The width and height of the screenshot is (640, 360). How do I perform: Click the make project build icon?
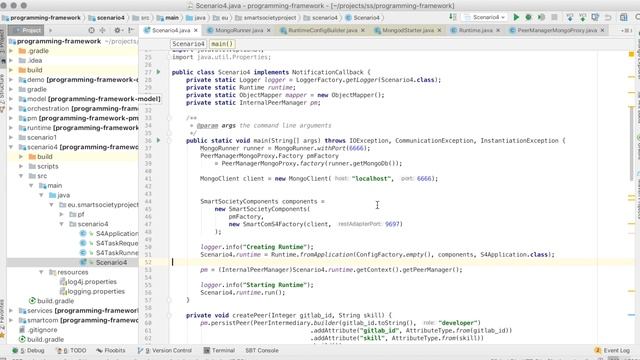pos(453,17)
